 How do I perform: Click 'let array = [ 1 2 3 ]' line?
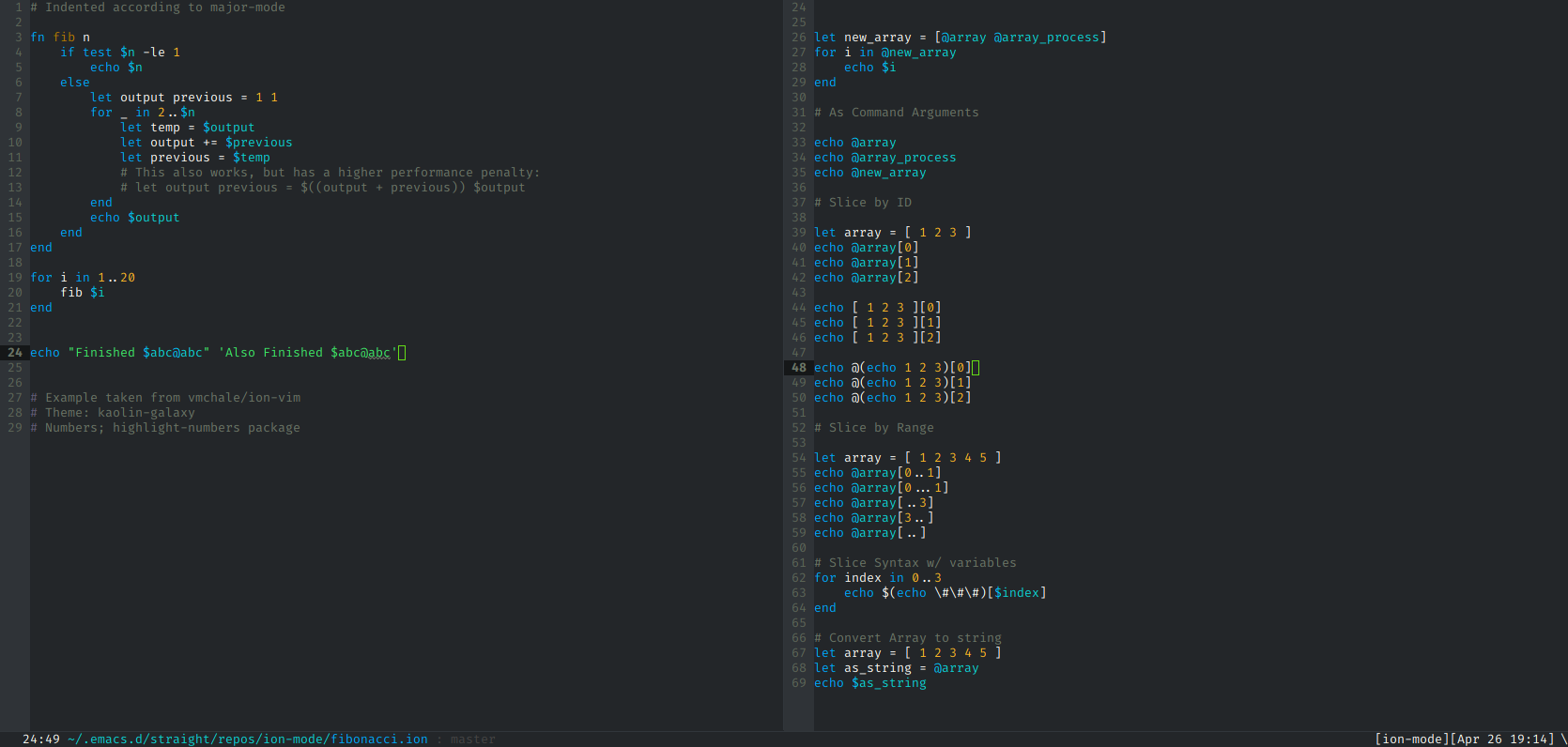point(893,233)
